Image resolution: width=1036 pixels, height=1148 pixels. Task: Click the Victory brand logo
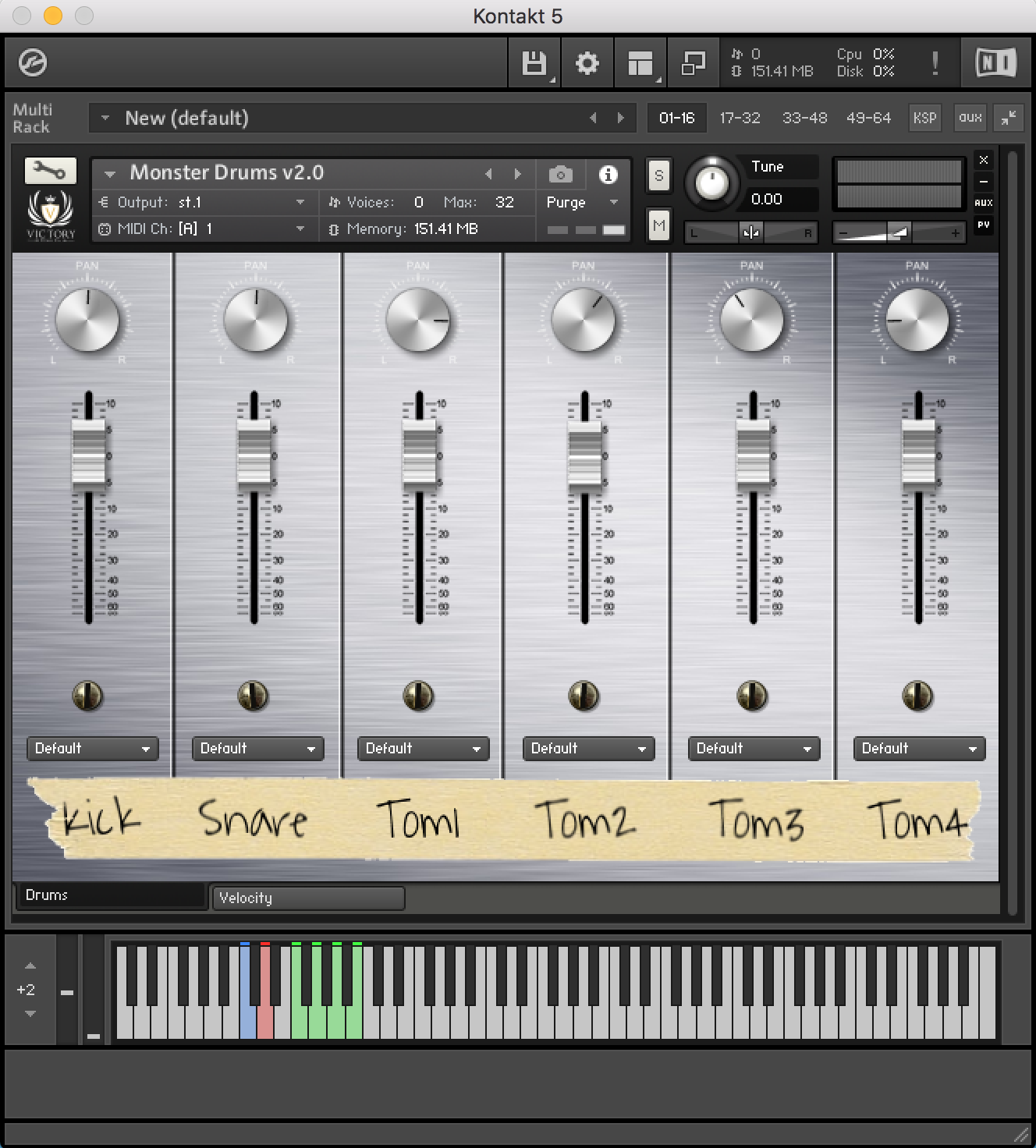(51, 217)
